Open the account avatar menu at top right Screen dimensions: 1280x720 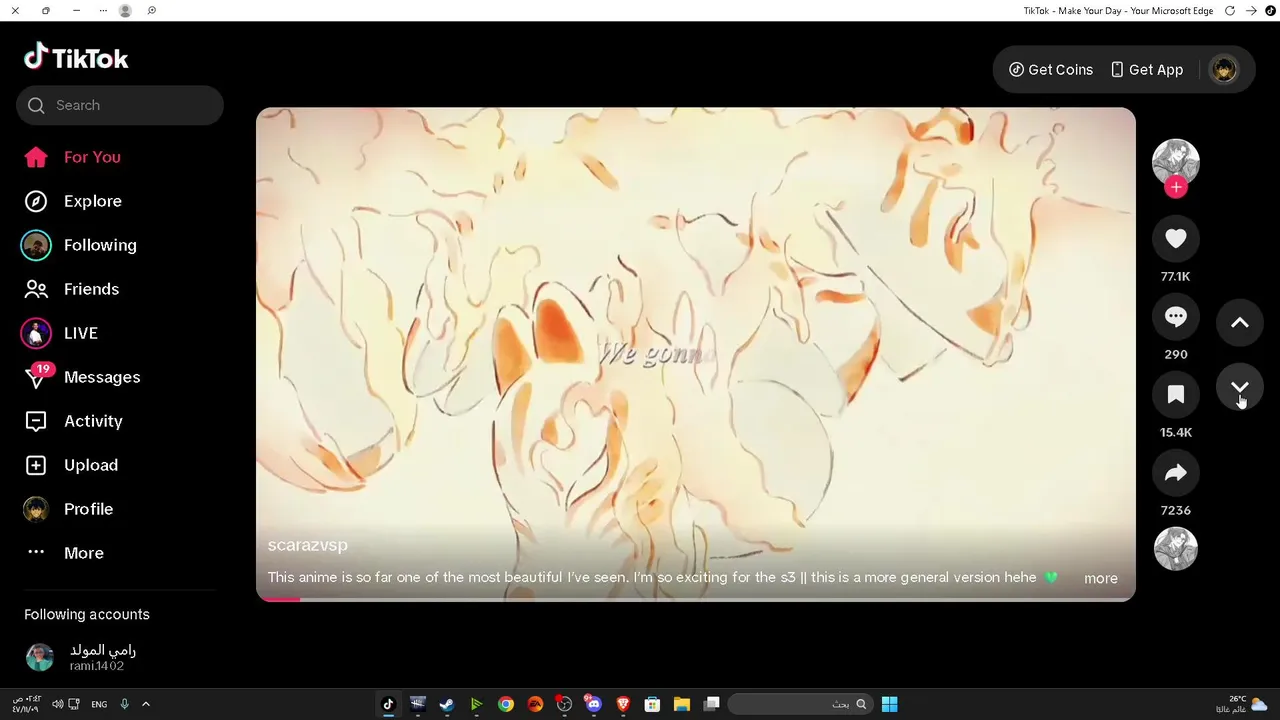[1224, 69]
